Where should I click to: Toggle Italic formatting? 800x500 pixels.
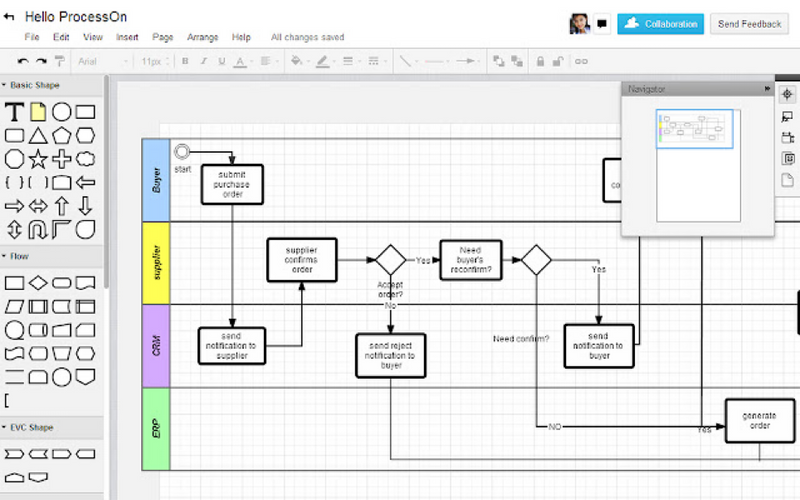pos(203,61)
